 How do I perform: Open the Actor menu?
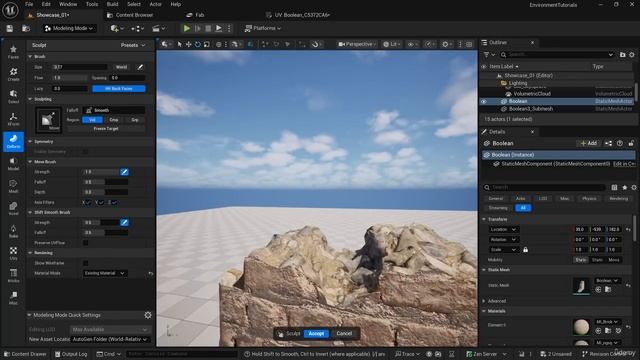[x=156, y=4]
